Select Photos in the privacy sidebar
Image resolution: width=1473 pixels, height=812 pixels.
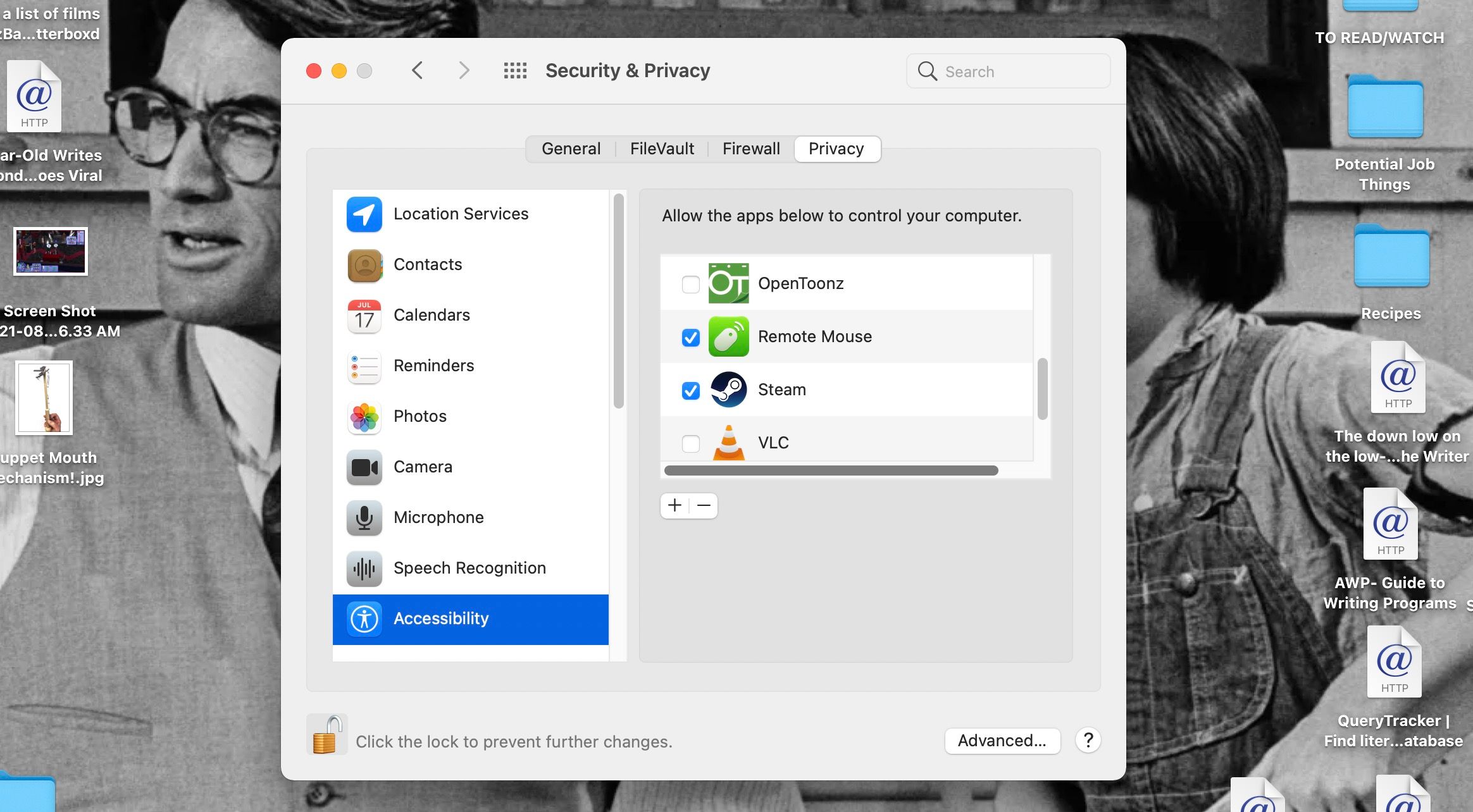pyautogui.click(x=420, y=416)
